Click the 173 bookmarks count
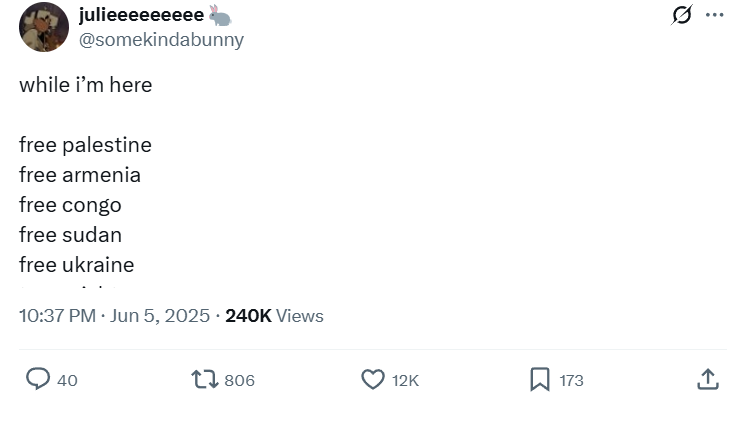 [571, 380]
